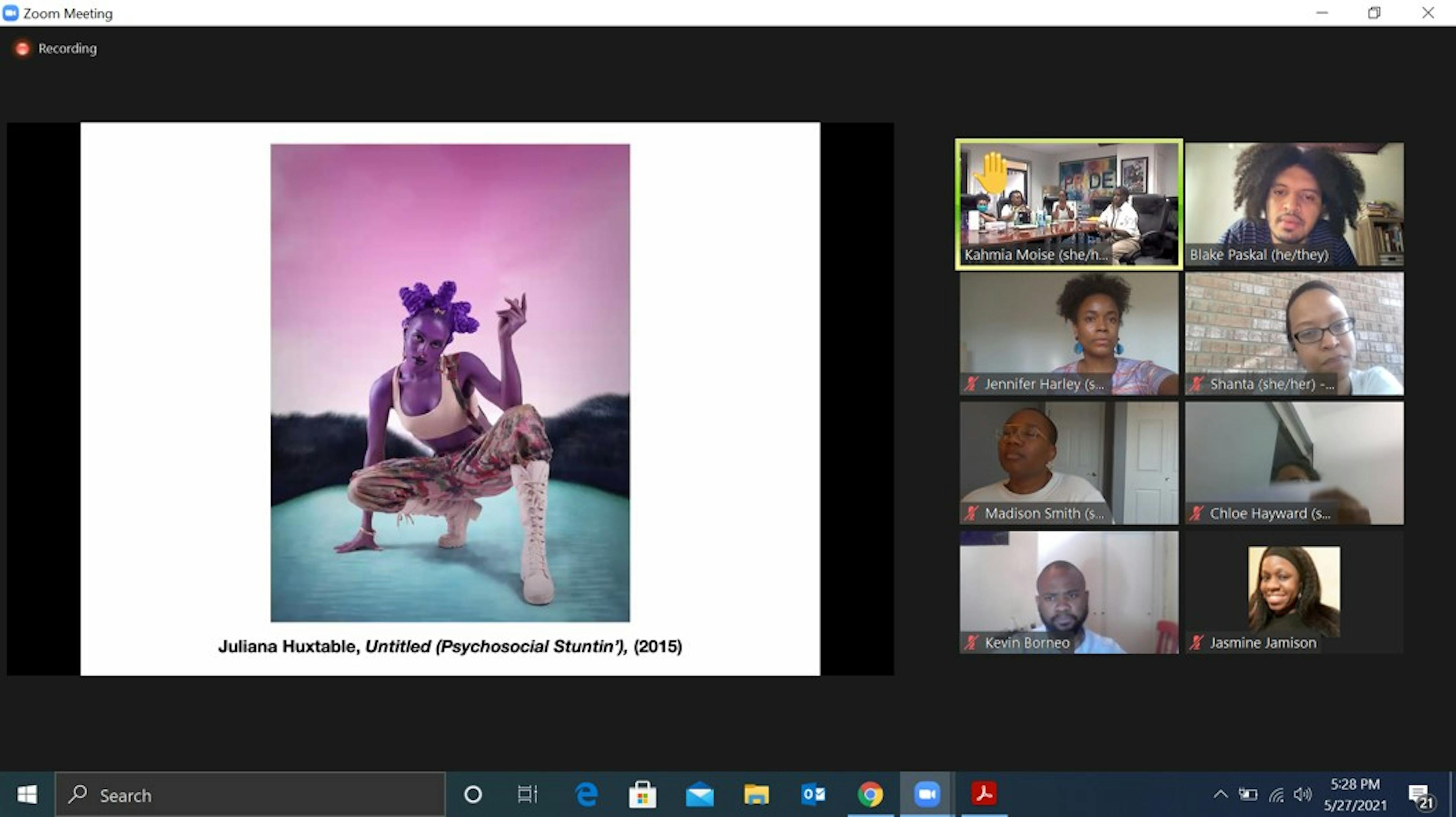Open Microsoft Edge from the taskbar

(586, 794)
